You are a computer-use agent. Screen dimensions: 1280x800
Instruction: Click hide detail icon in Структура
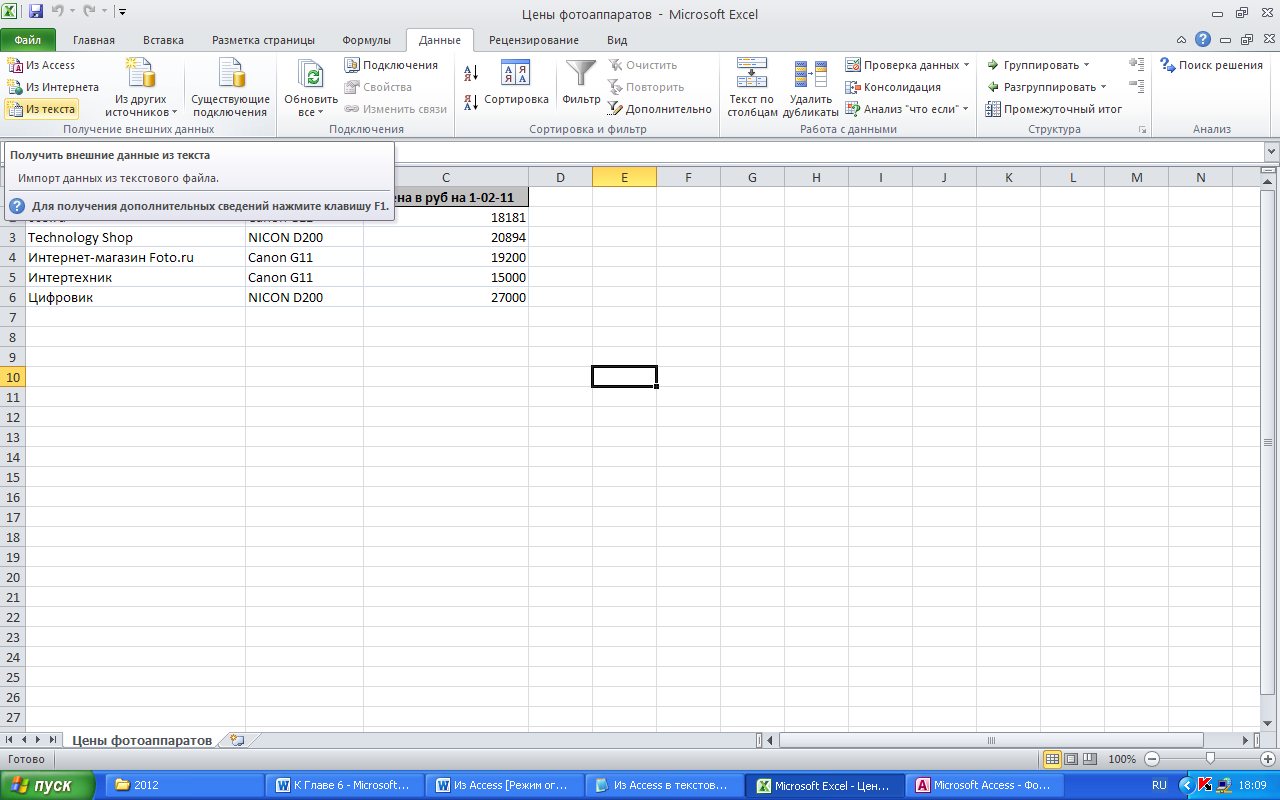(1136, 87)
